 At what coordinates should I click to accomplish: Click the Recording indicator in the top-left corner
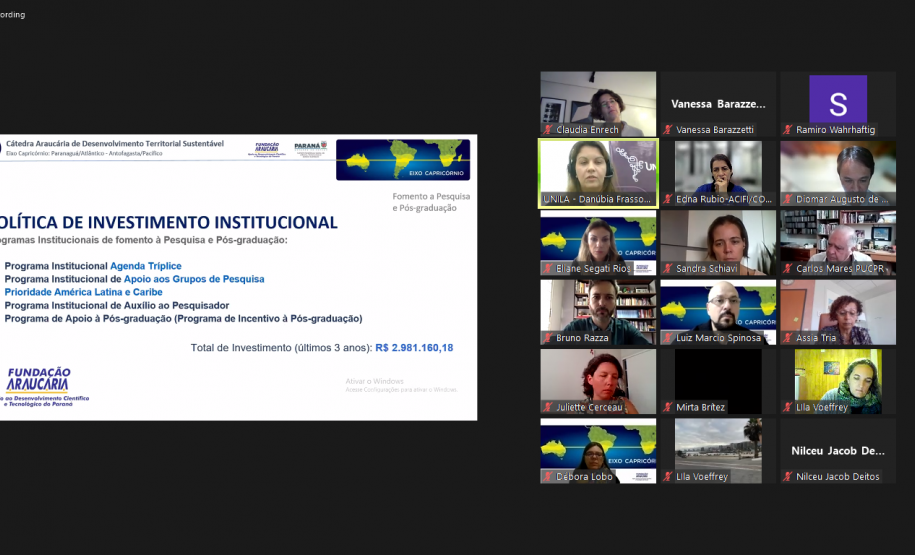(x=12, y=15)
